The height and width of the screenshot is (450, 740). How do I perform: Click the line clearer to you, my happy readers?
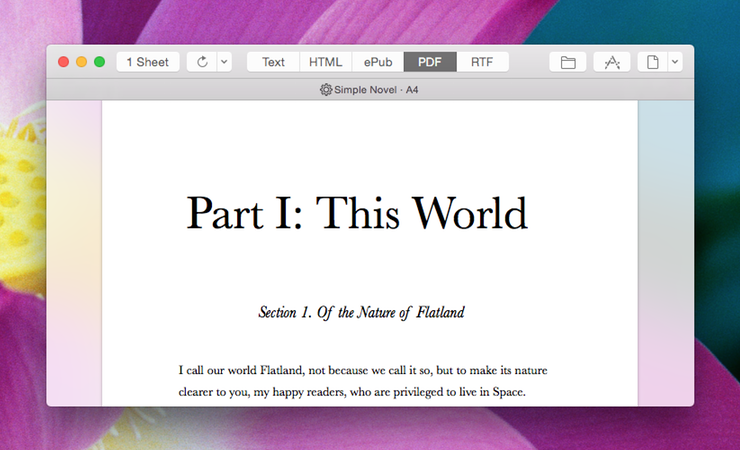coord(352,392)
